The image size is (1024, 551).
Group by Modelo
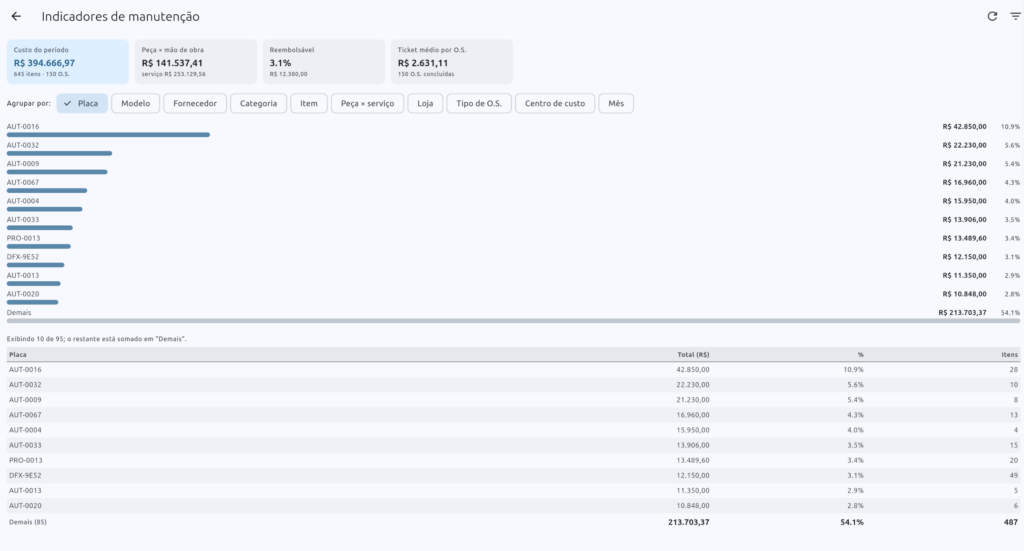[x=135, y=103]
